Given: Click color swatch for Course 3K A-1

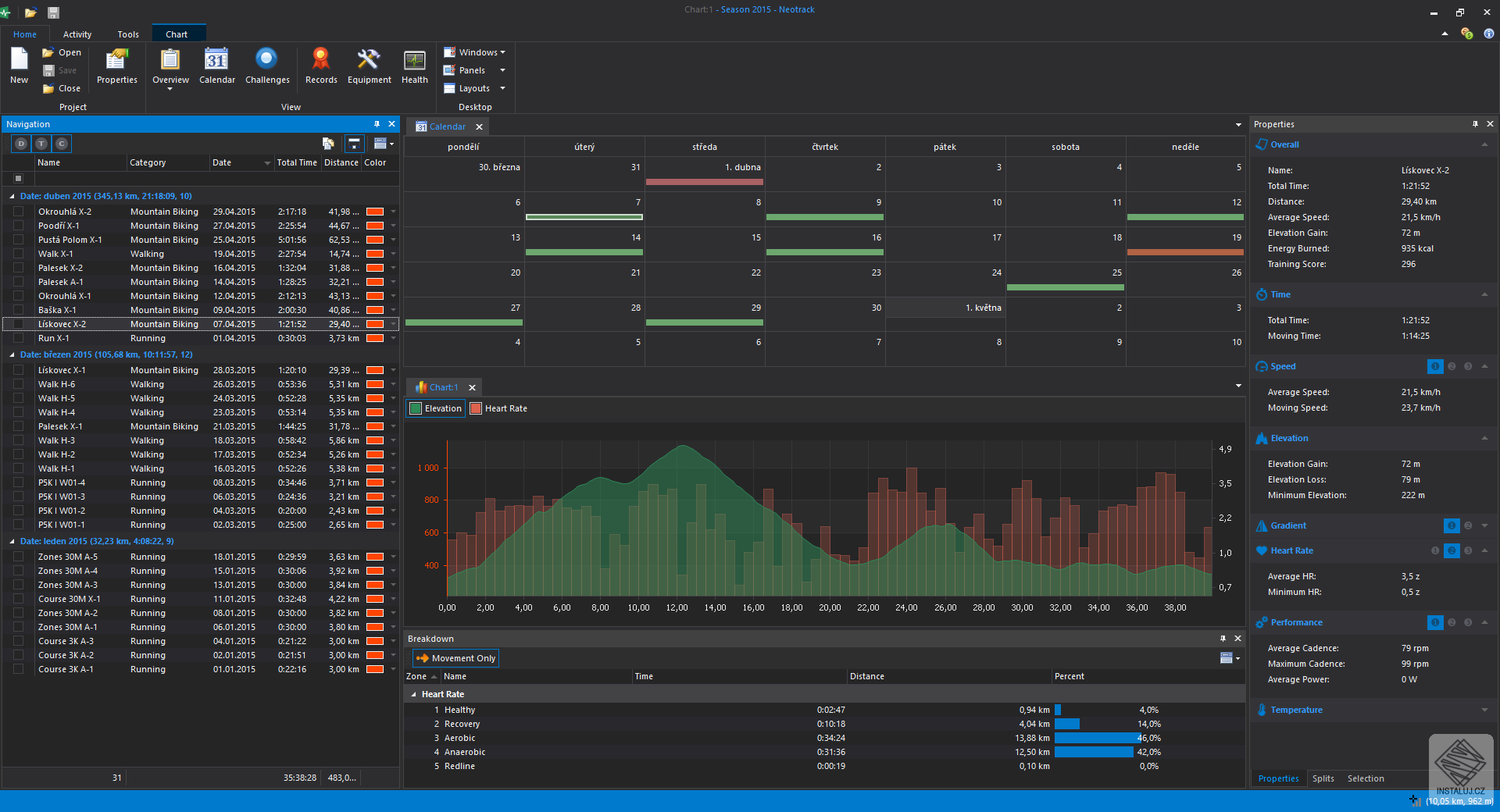Looking at the screenshot, I should click(x=375, y=669).
